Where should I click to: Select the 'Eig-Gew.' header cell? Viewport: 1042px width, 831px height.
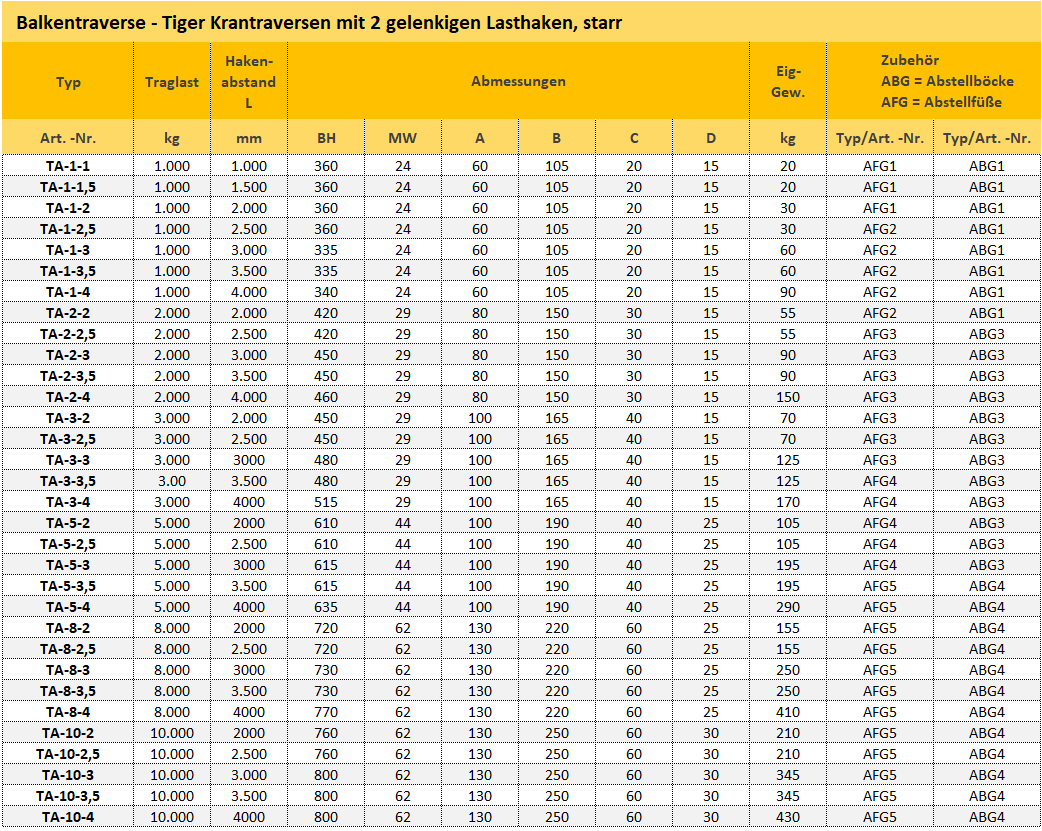point(788,82)
